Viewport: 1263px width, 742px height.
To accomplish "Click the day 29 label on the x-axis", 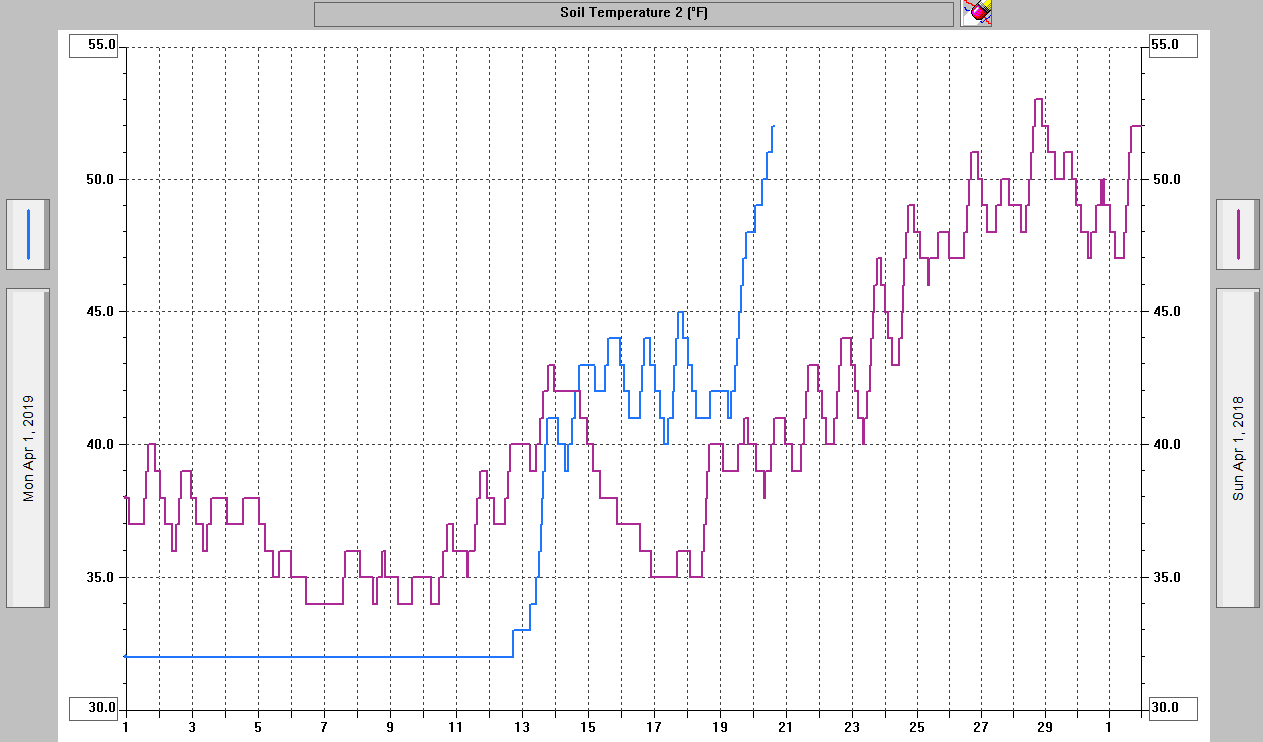I will [1045, 727].
